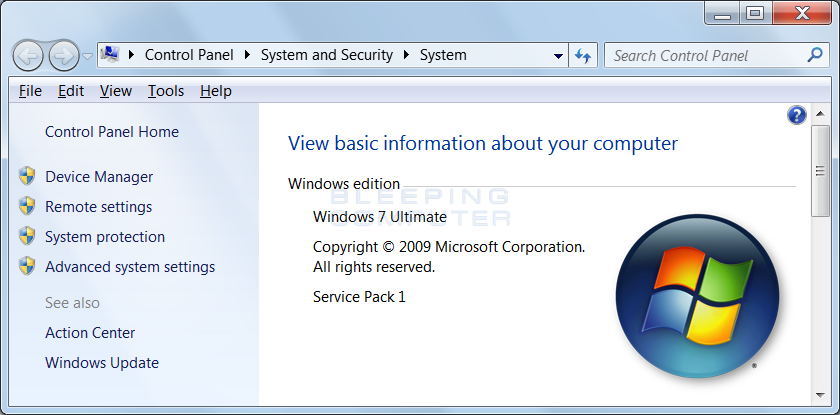Click the shield icon beside Remote settings
Viewport: 840px width, 415px height.
(27, 206)
